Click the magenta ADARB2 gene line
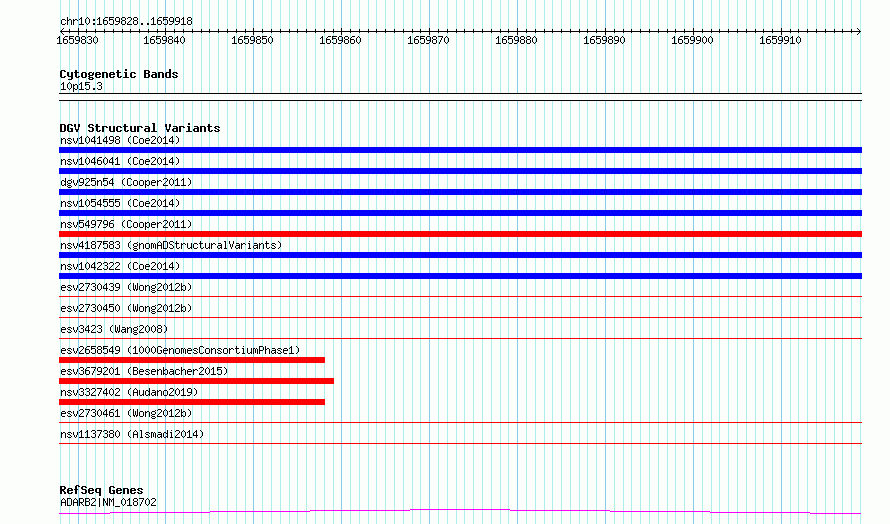Screen dimensions: 890x524 (x=460, y=510)
